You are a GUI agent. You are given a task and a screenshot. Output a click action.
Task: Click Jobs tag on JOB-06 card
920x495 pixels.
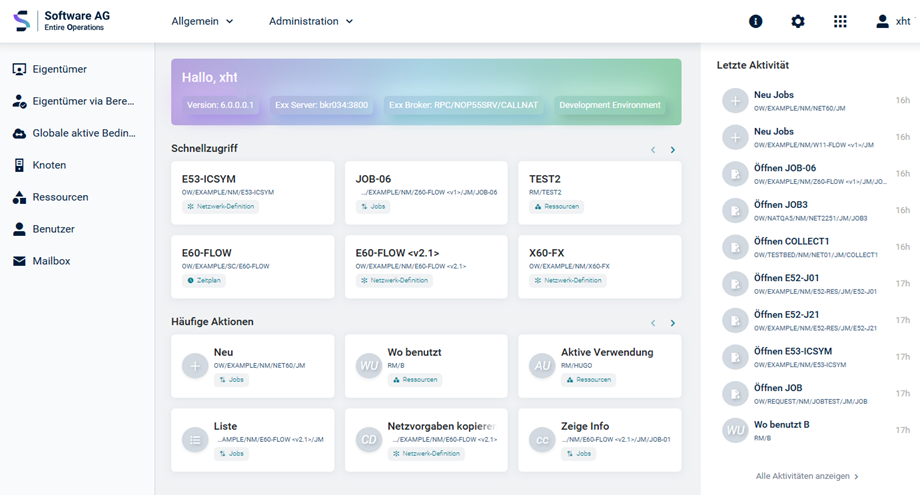(373, 206)
